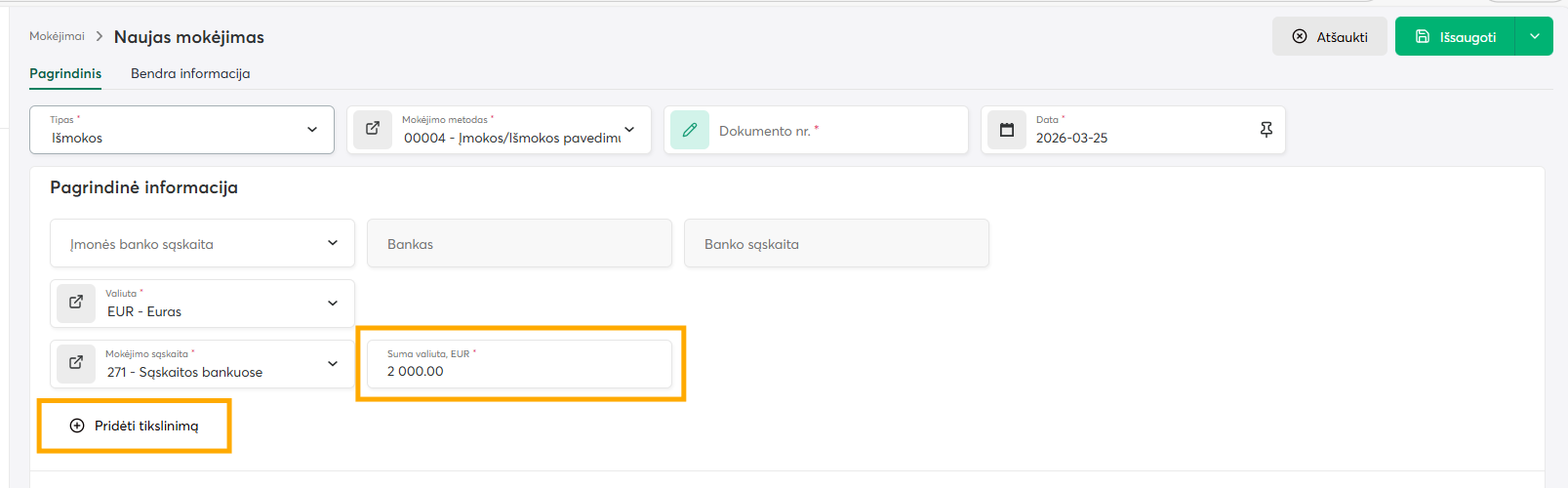Select the Pagrindinis tab
The height and width of the screenshot is (488, 1568).
pyautogui.click(x=65, y=73)
